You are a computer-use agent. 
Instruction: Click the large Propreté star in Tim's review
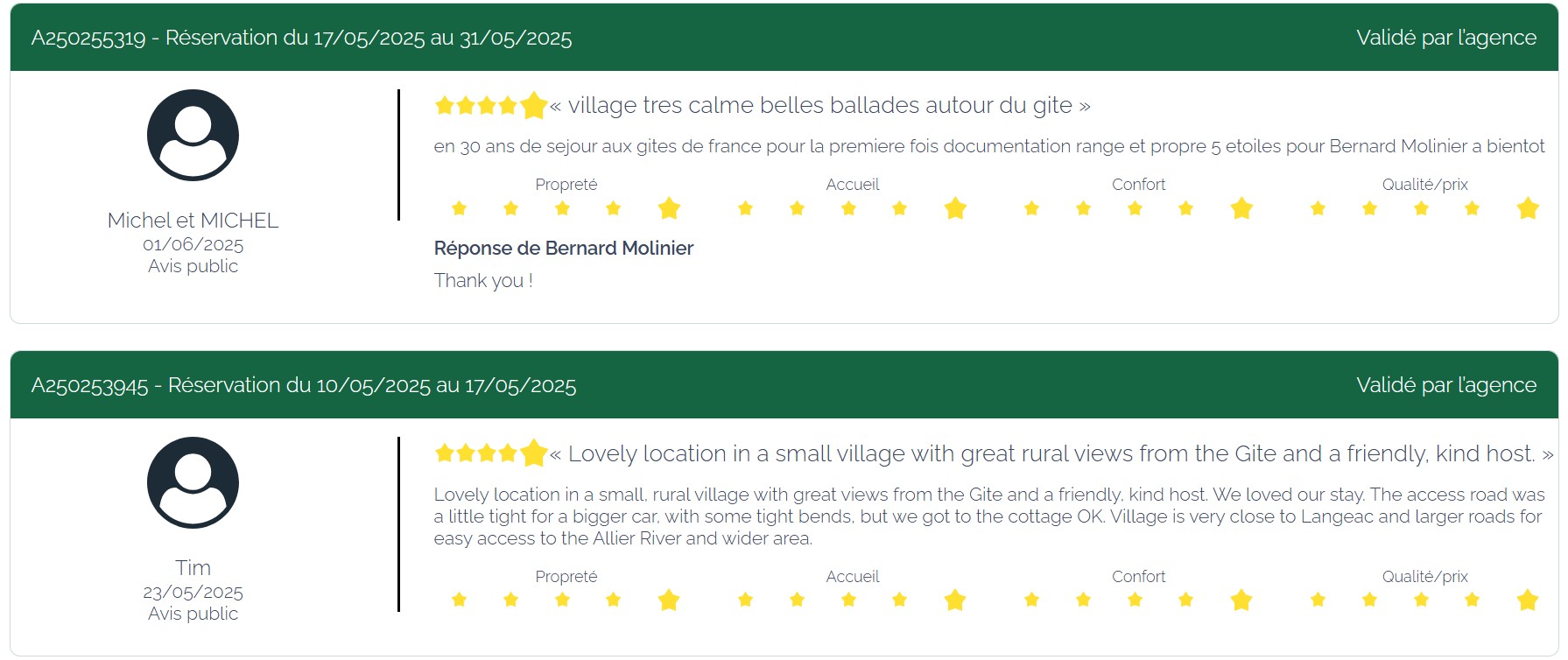click(669, 600)
